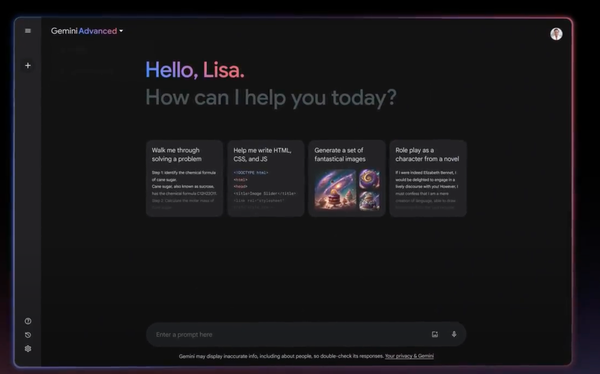Open the hamburger main menu
The image size is (600, 374).
click(28, 31)
